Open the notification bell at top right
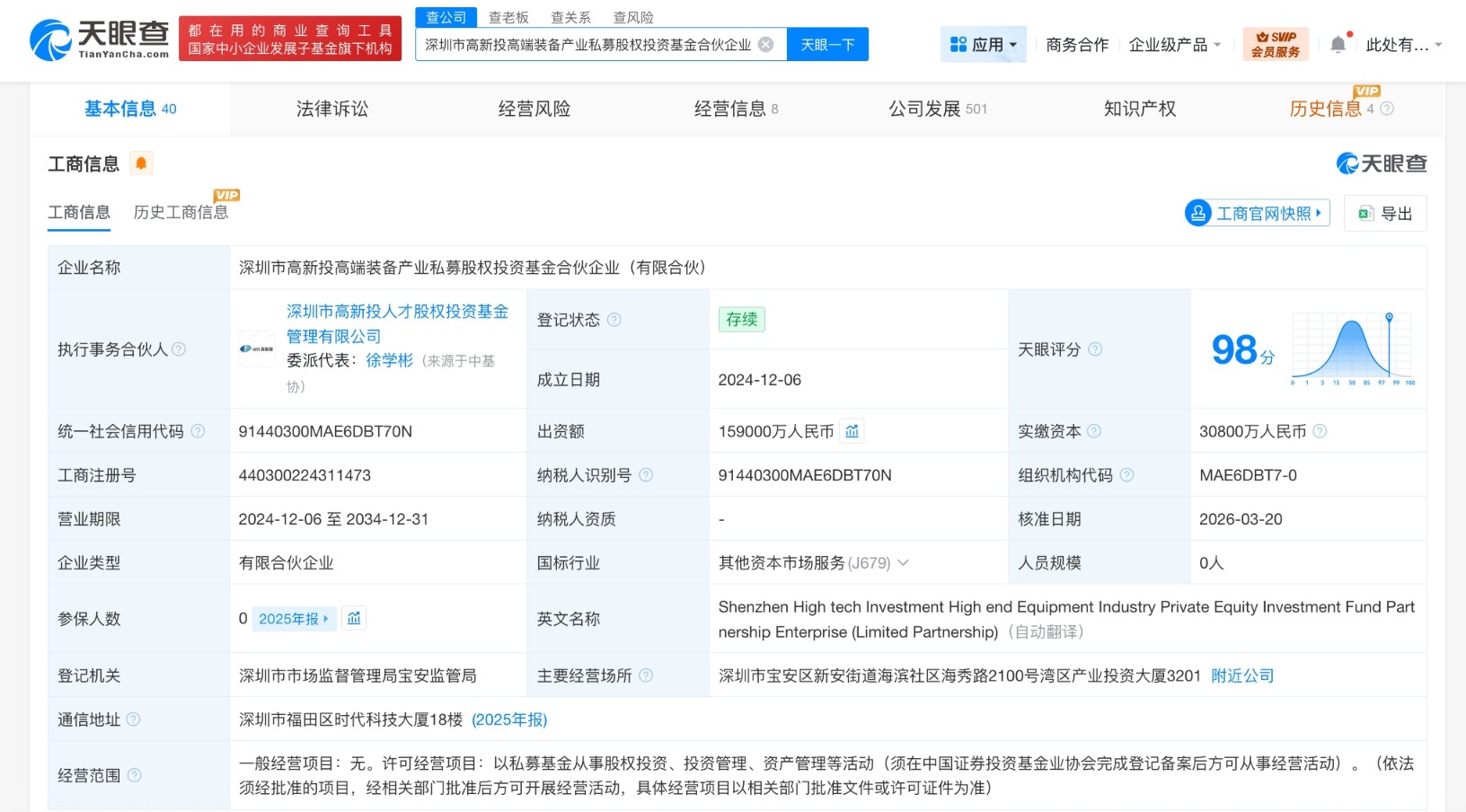1466x812 pixels. (x=1338, y=42)
